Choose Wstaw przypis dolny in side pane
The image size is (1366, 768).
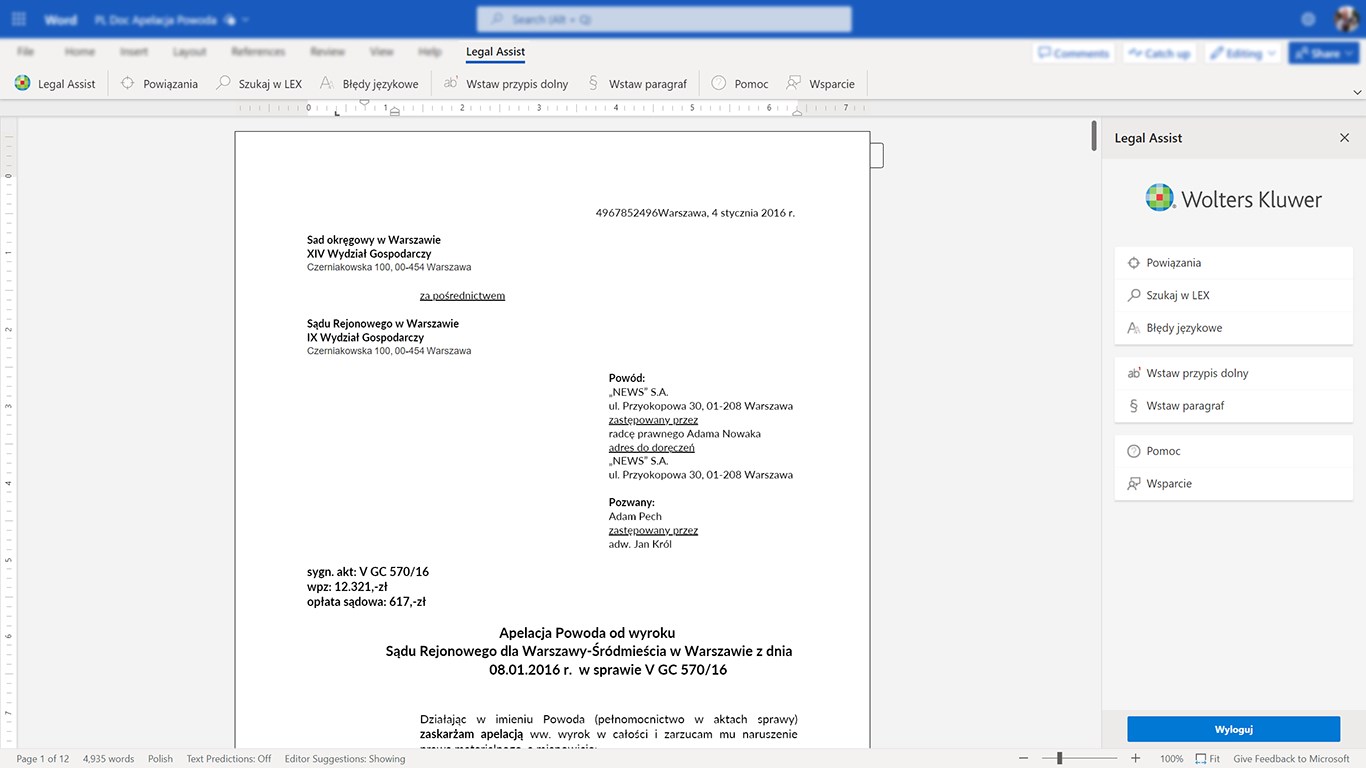1233,373
